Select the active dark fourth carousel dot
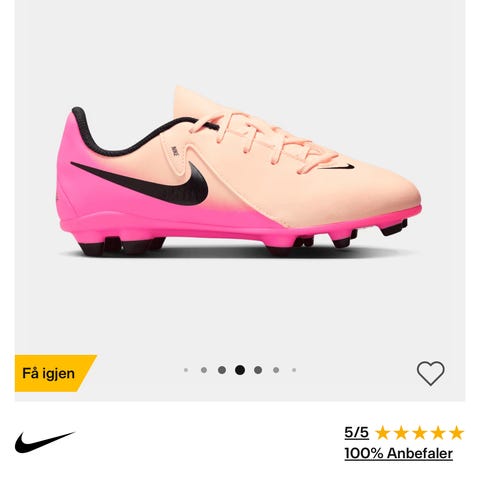The image size is (480, 480). coord(240,370)
